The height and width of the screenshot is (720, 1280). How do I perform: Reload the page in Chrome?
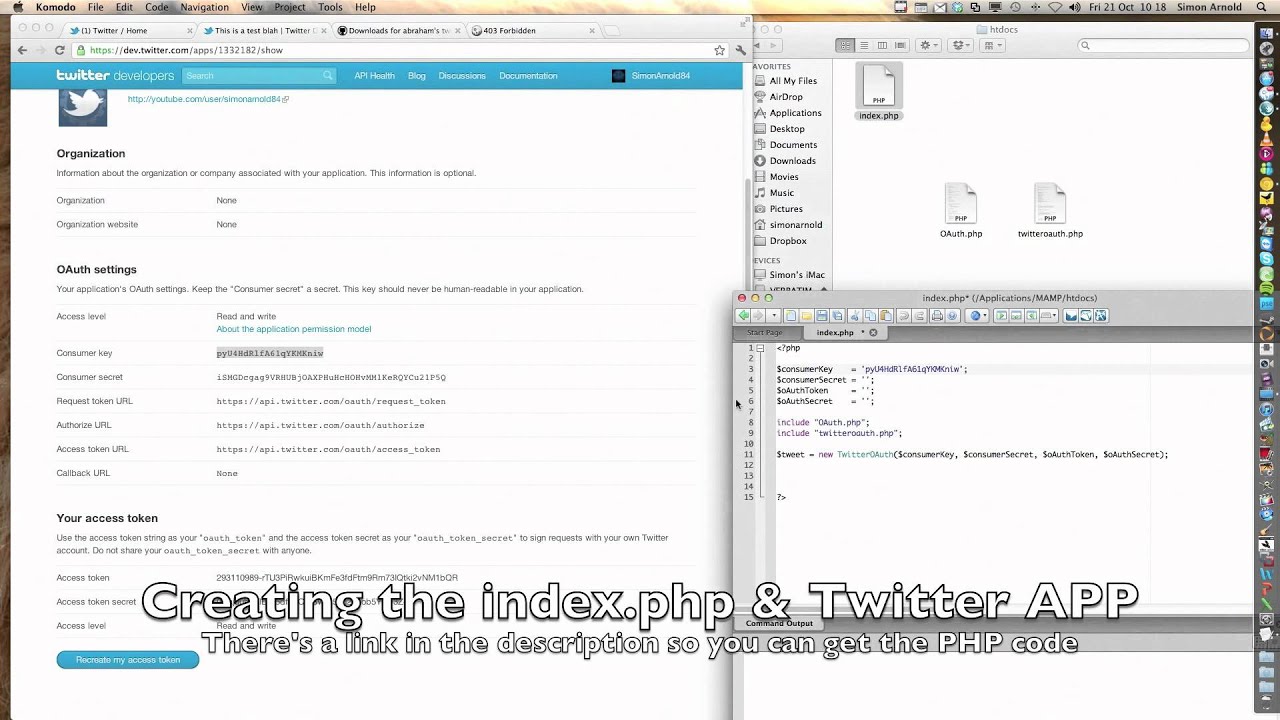[60, 50]
